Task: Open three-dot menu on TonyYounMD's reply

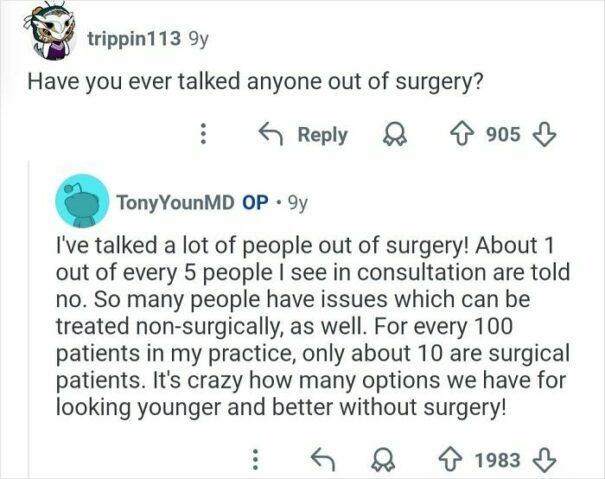Action: (255, 459)
